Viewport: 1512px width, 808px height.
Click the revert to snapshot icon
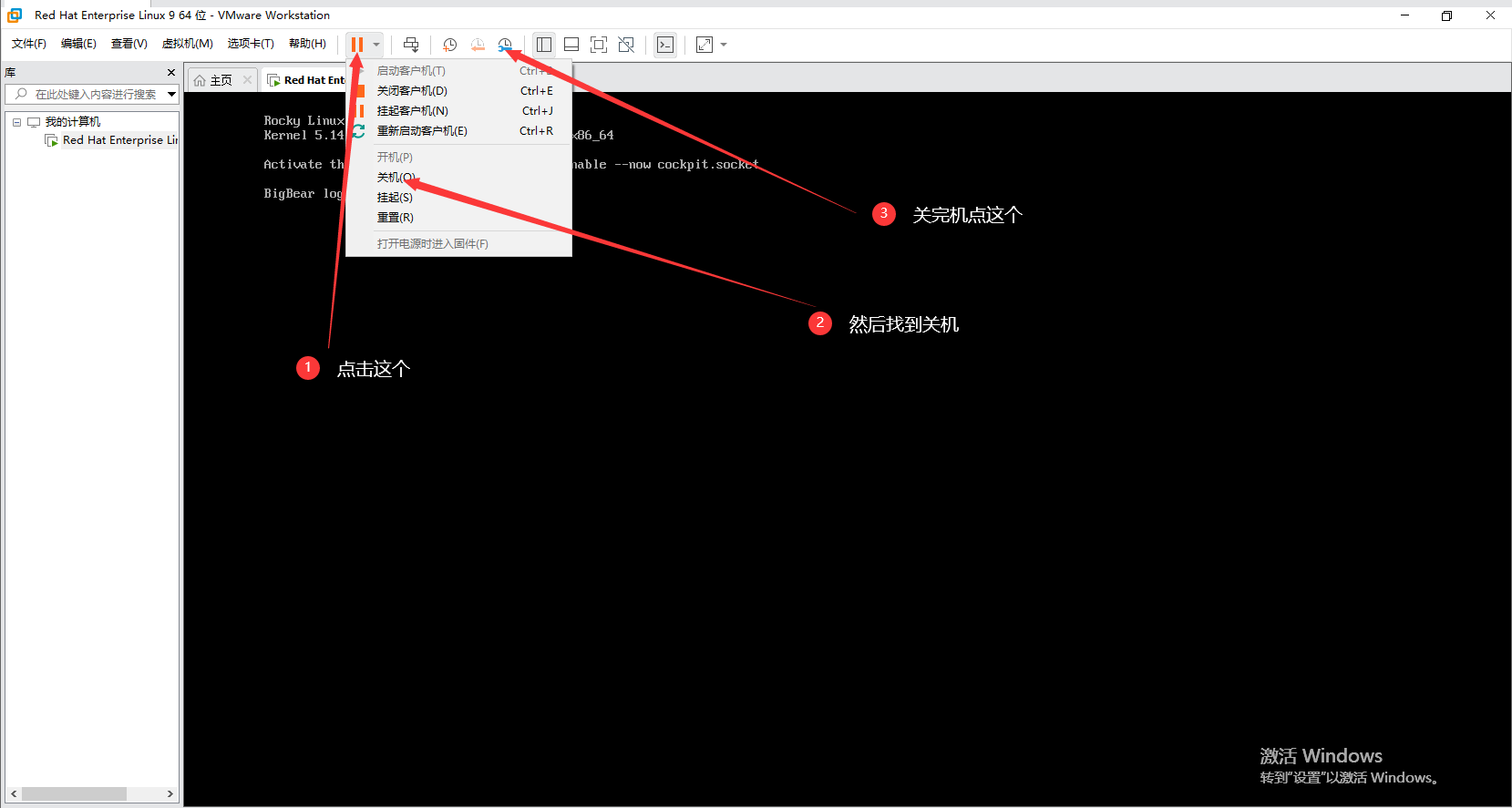click(x=478, y=45)
